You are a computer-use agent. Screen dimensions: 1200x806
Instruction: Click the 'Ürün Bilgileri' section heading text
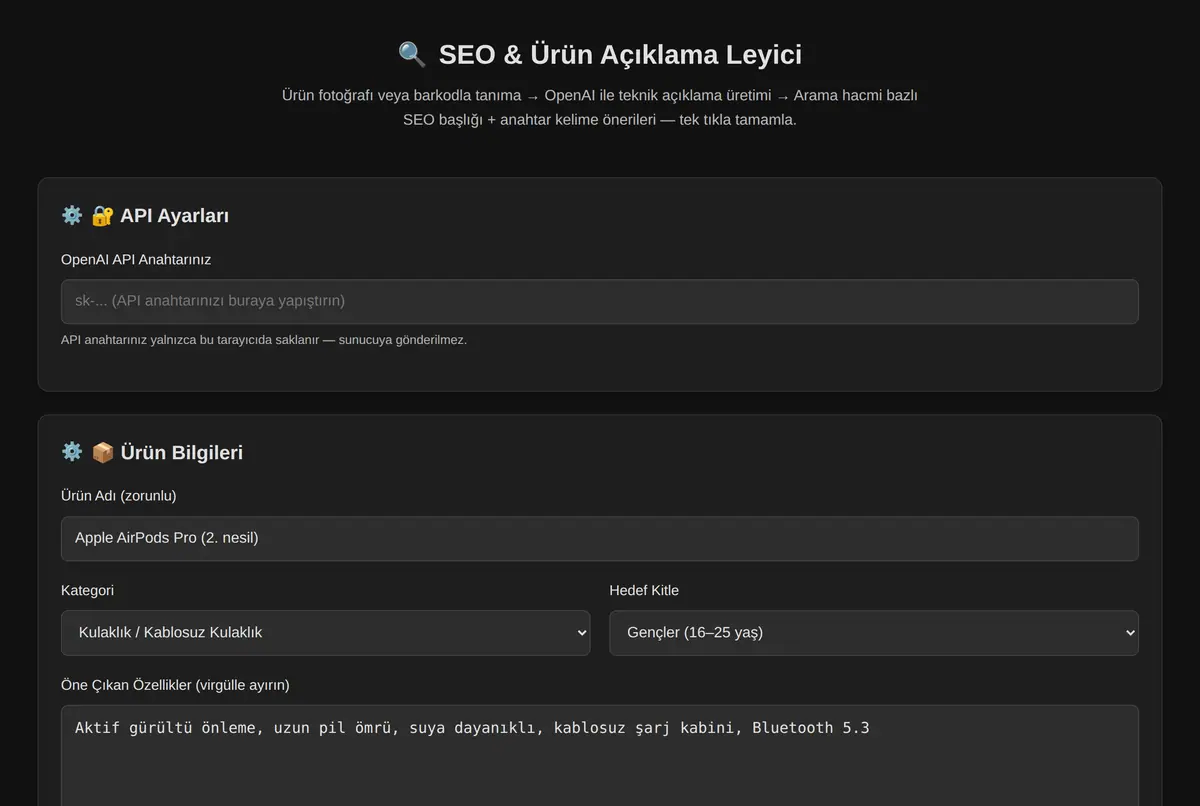[181, 452]
